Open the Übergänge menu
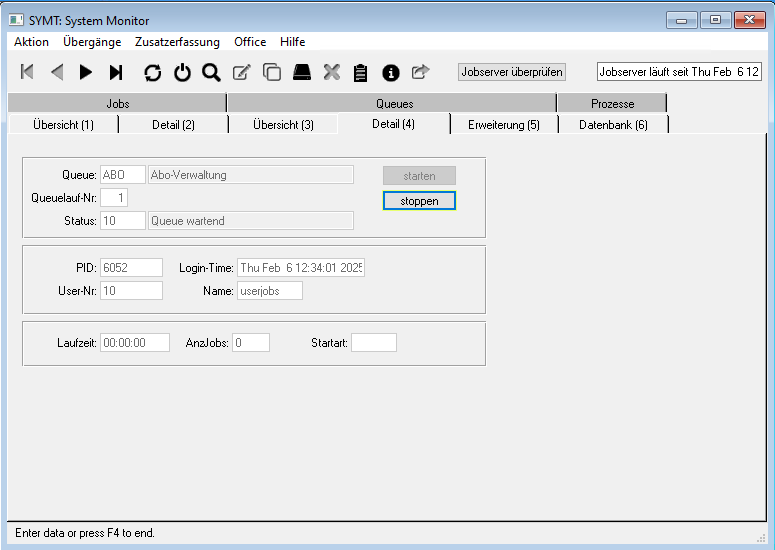 (92, 42)
